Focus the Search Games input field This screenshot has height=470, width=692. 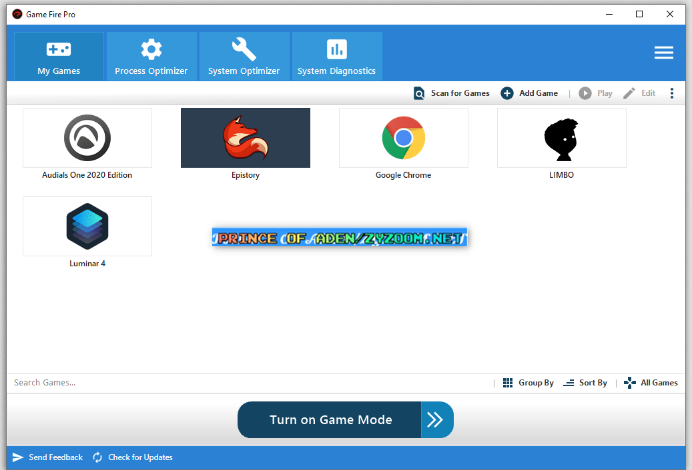[249, 383]
